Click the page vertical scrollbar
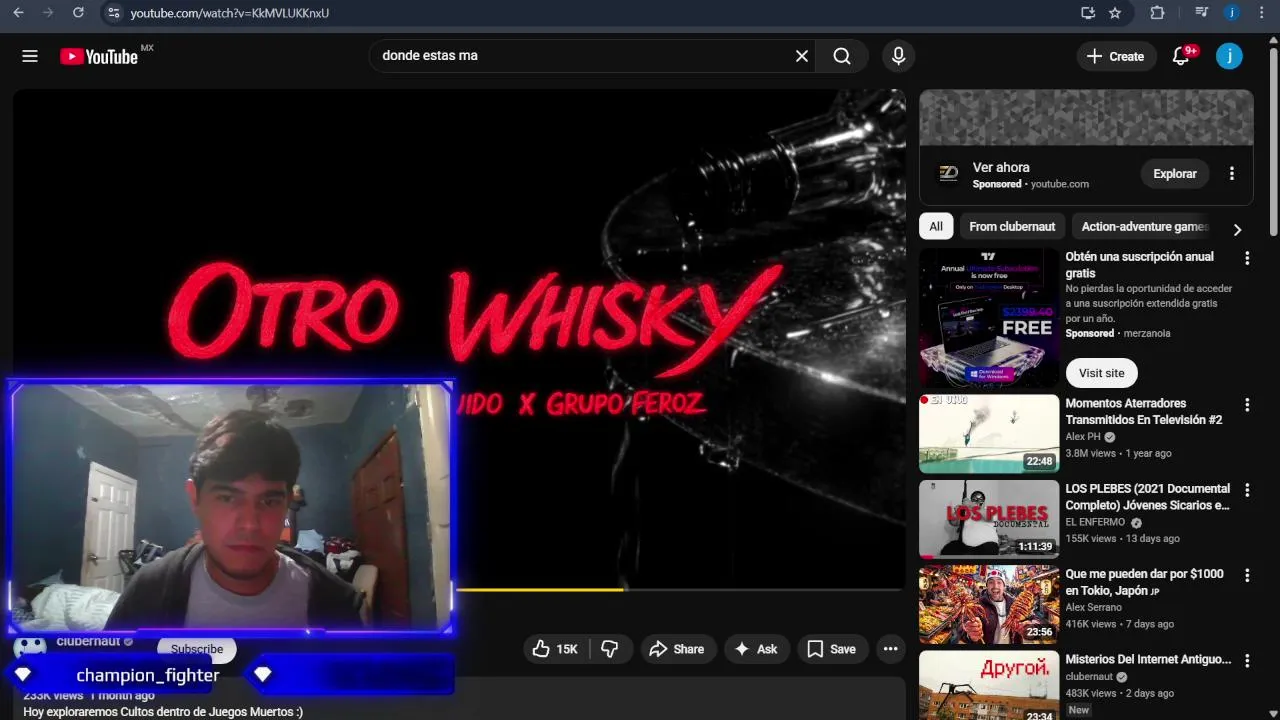Screen dimensions: 1280x720 1273,140
